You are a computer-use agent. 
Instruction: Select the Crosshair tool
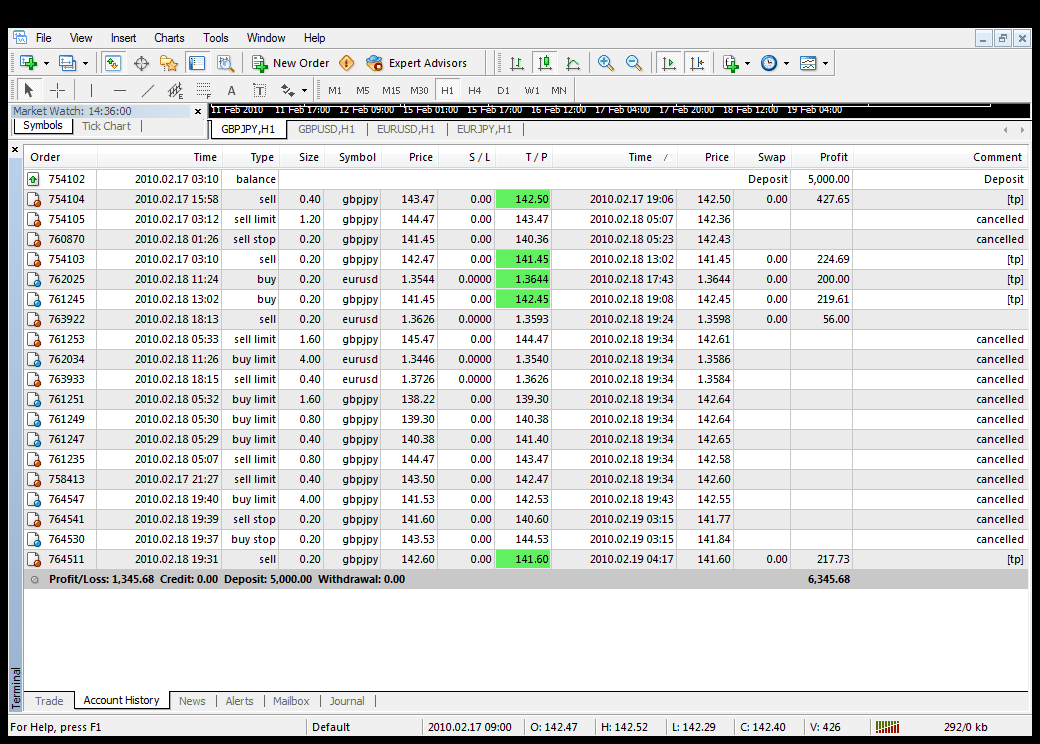coord(58,90)
